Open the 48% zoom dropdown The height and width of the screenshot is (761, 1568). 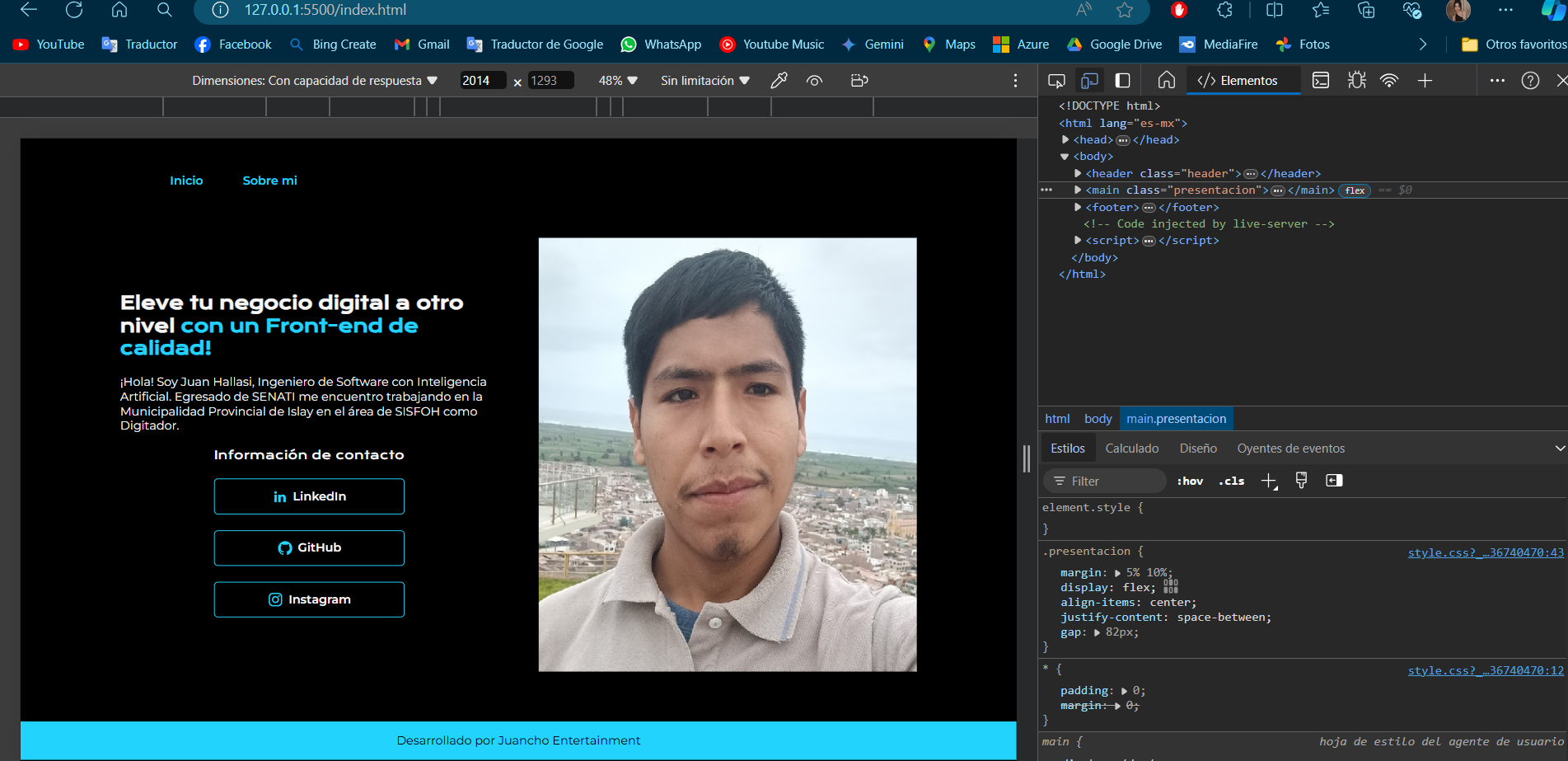tap(618, 81)
